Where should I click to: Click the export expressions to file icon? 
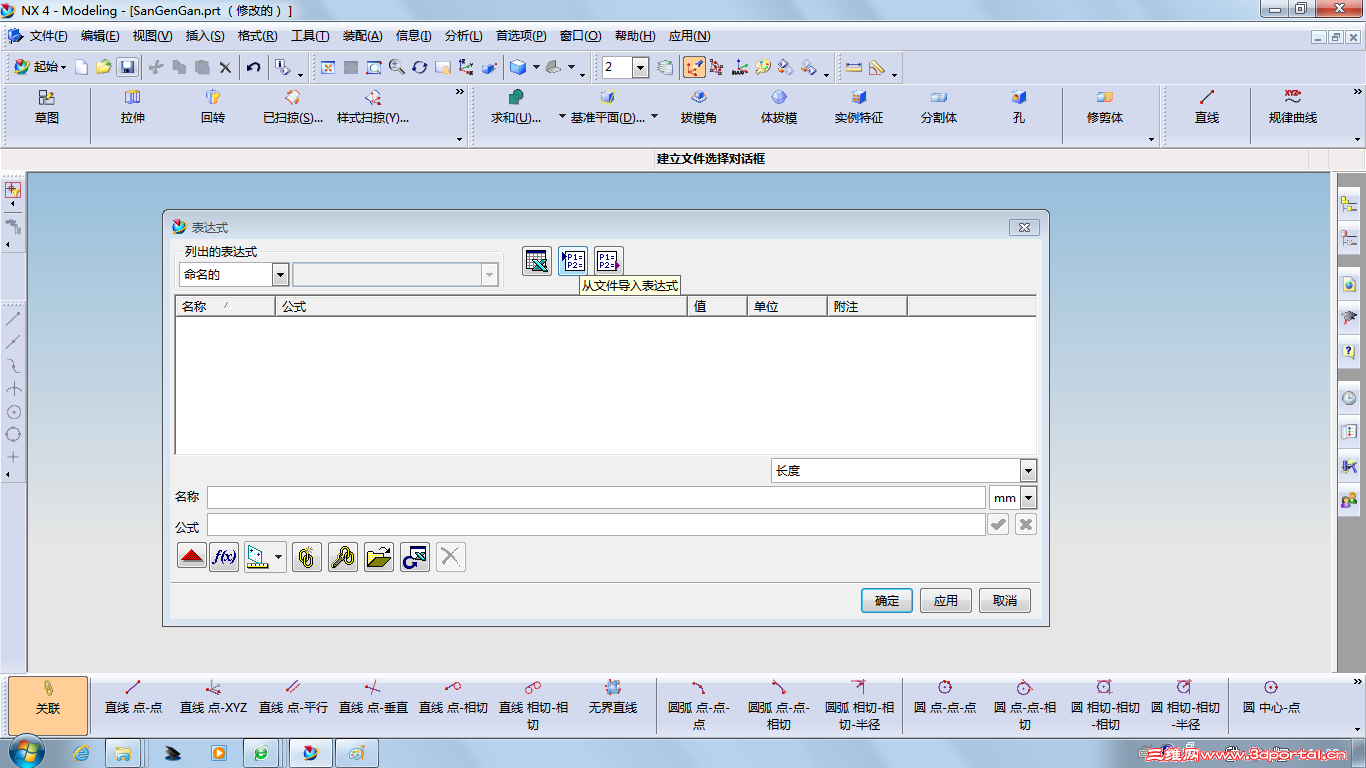tap(609, 261)
